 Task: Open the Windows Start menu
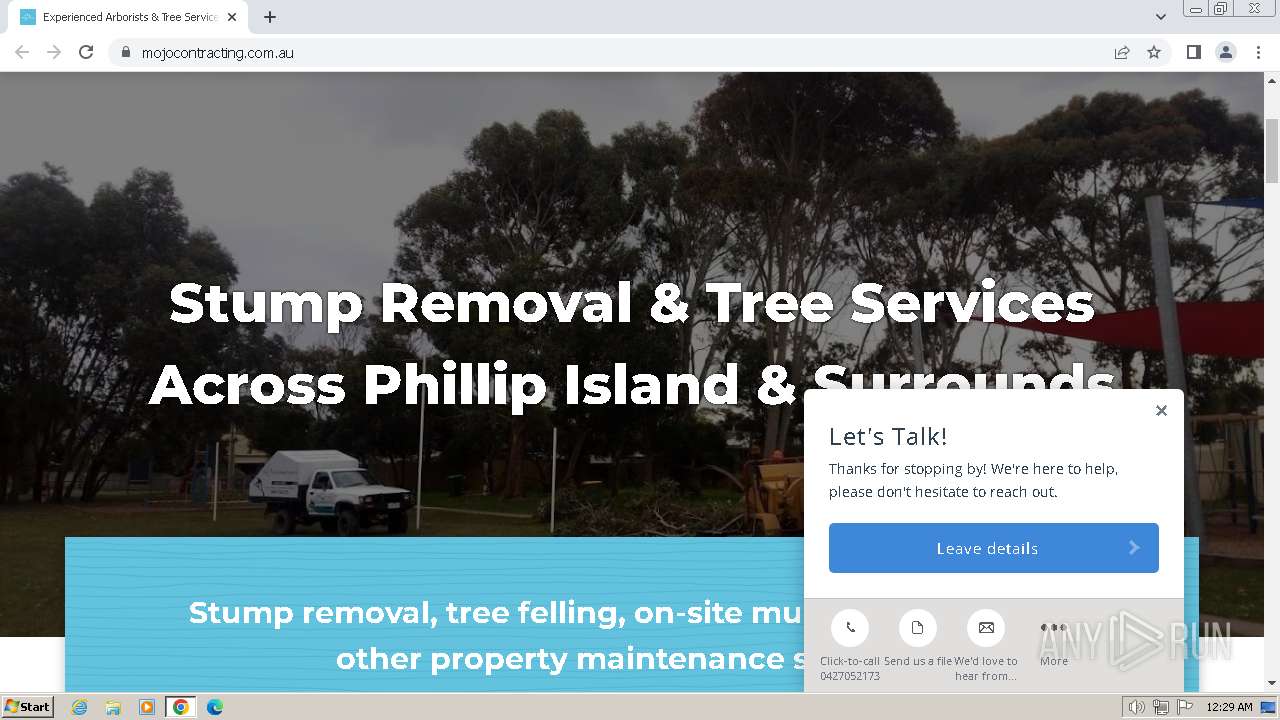27,706
